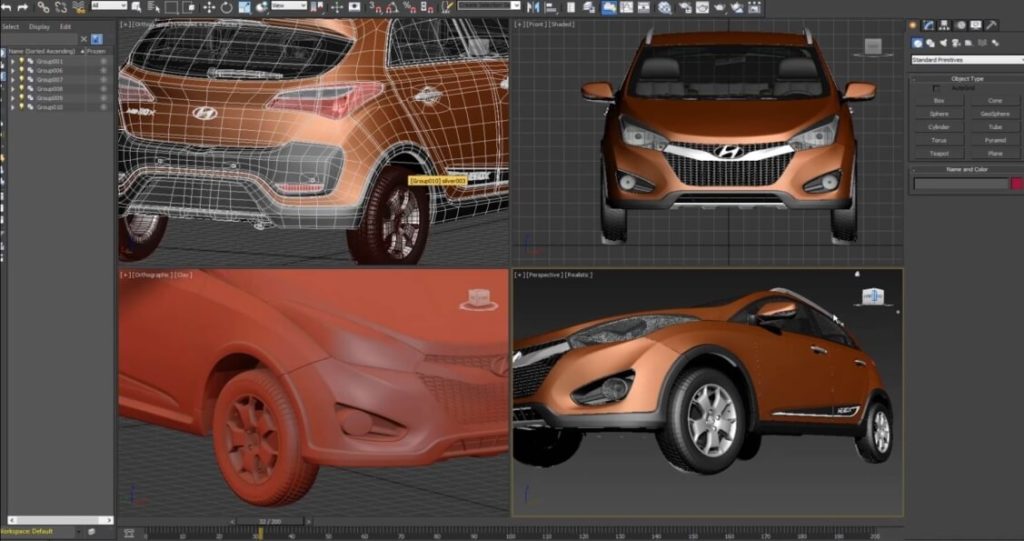
Task: Open the Select menu in Scene Explorer
Action: [10, 27]
